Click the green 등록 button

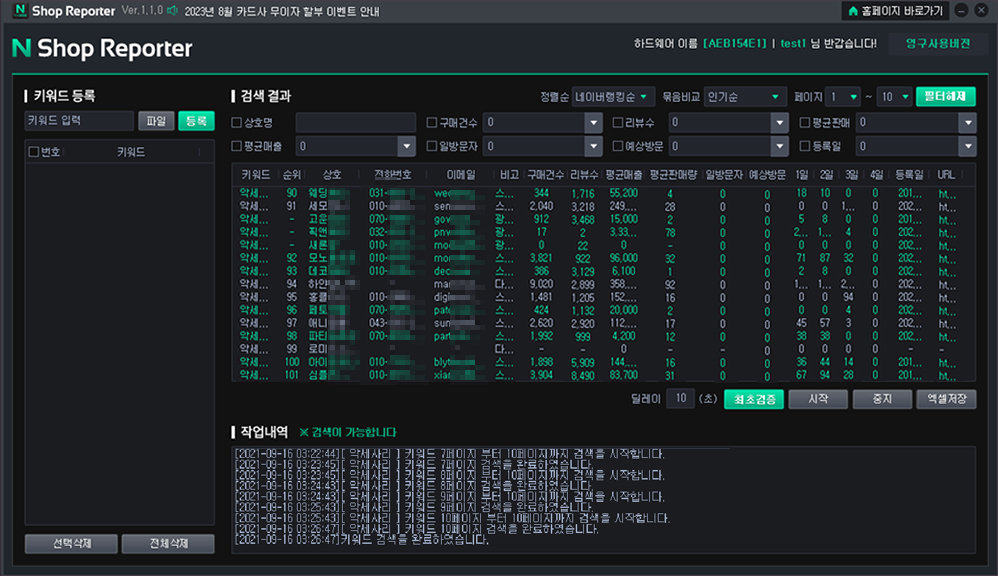point(196,121)
